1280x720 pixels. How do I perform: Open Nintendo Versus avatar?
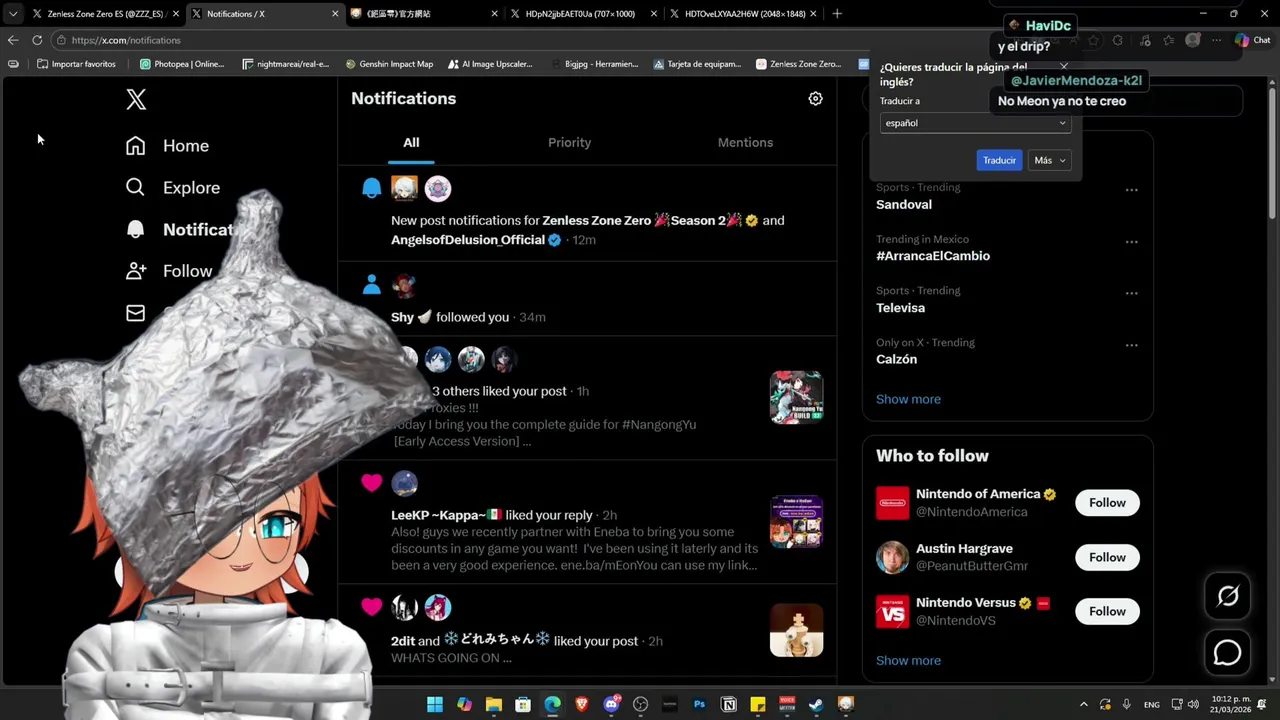pyautogui.click(x=892, y=611)
